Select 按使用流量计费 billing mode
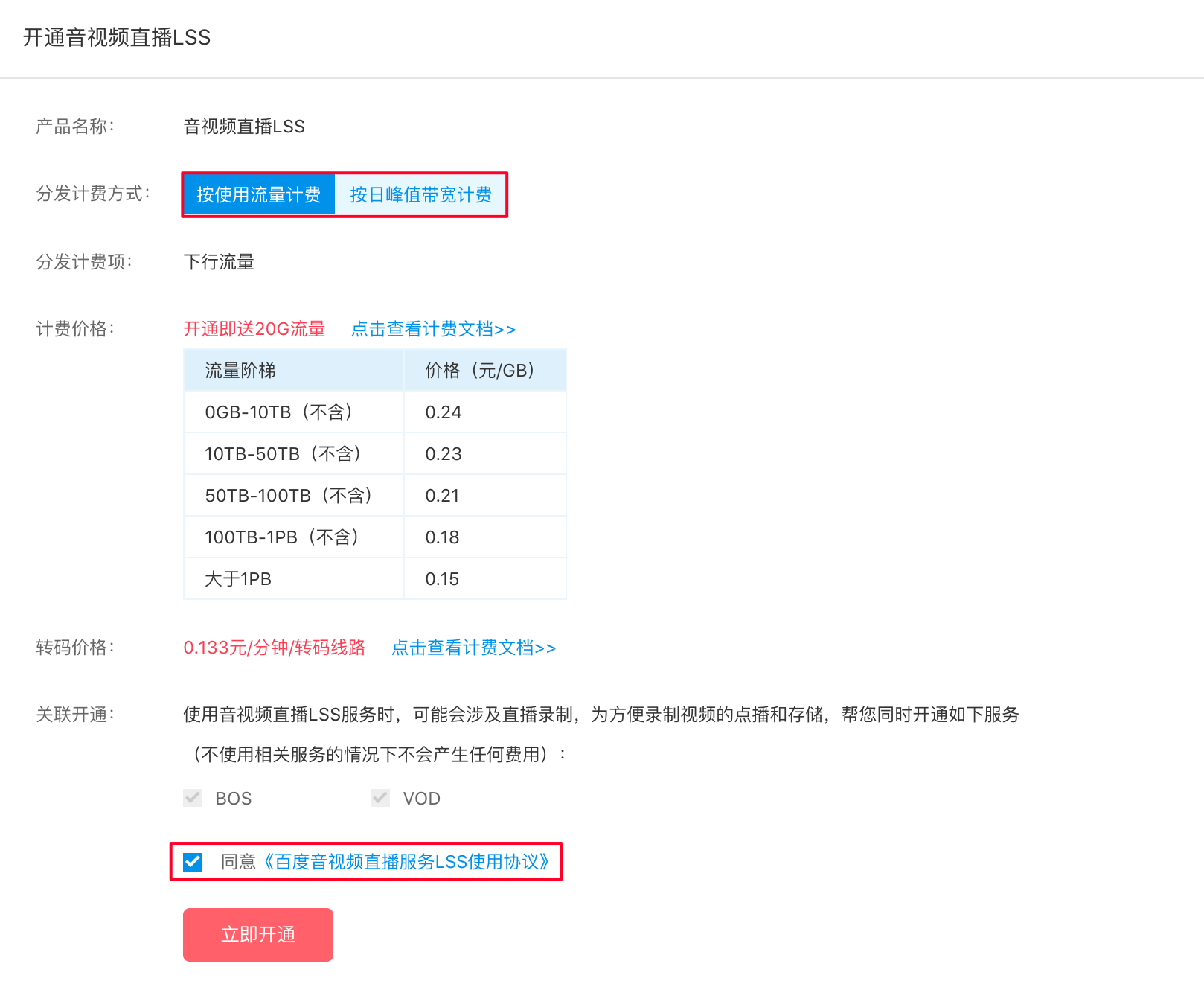Image resolution: width=1204 pixels, height=987 pixels. [x=259, y=195]
